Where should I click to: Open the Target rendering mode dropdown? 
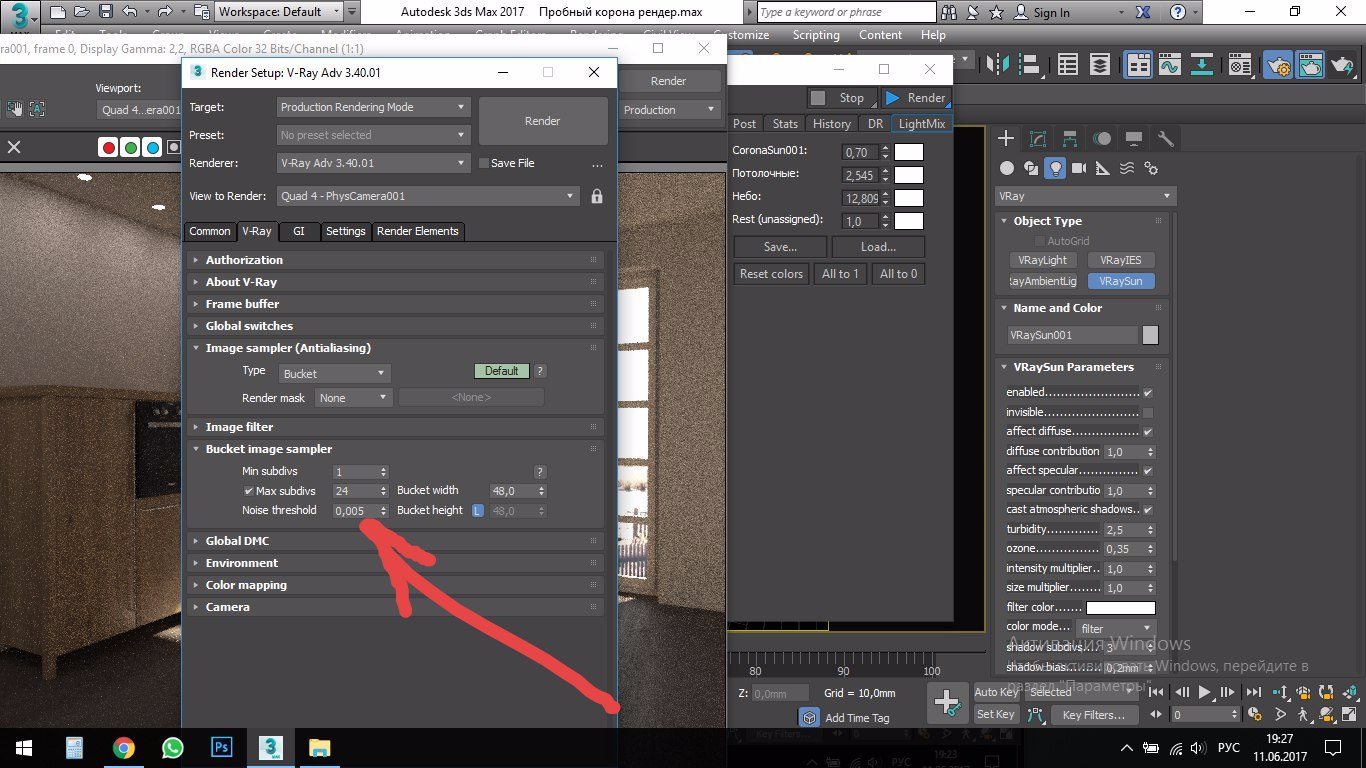(x=373, y=107)
